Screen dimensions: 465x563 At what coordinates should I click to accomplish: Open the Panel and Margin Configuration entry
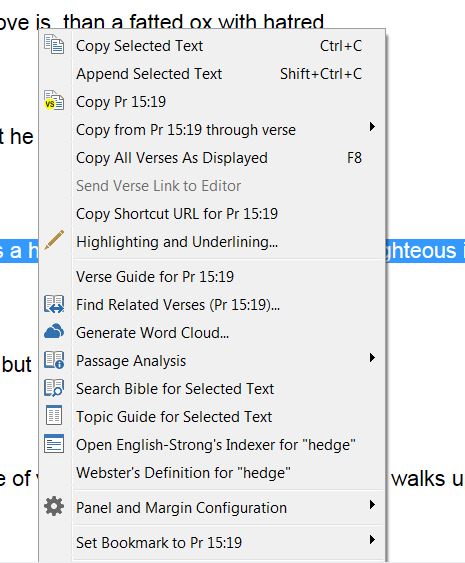[x=212, y=508]
